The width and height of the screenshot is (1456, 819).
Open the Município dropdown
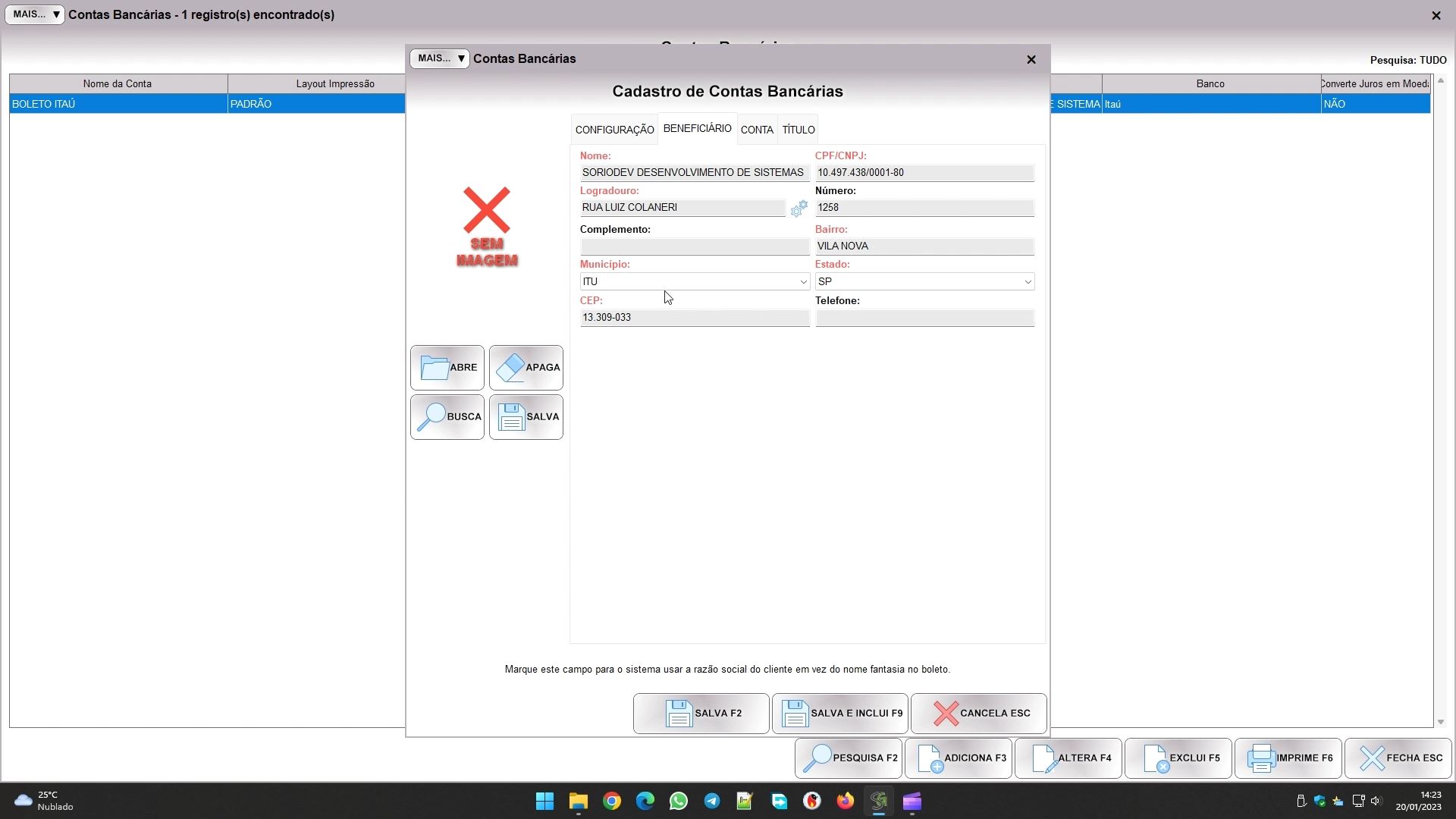pyautogui.click(x=803, y=282)
